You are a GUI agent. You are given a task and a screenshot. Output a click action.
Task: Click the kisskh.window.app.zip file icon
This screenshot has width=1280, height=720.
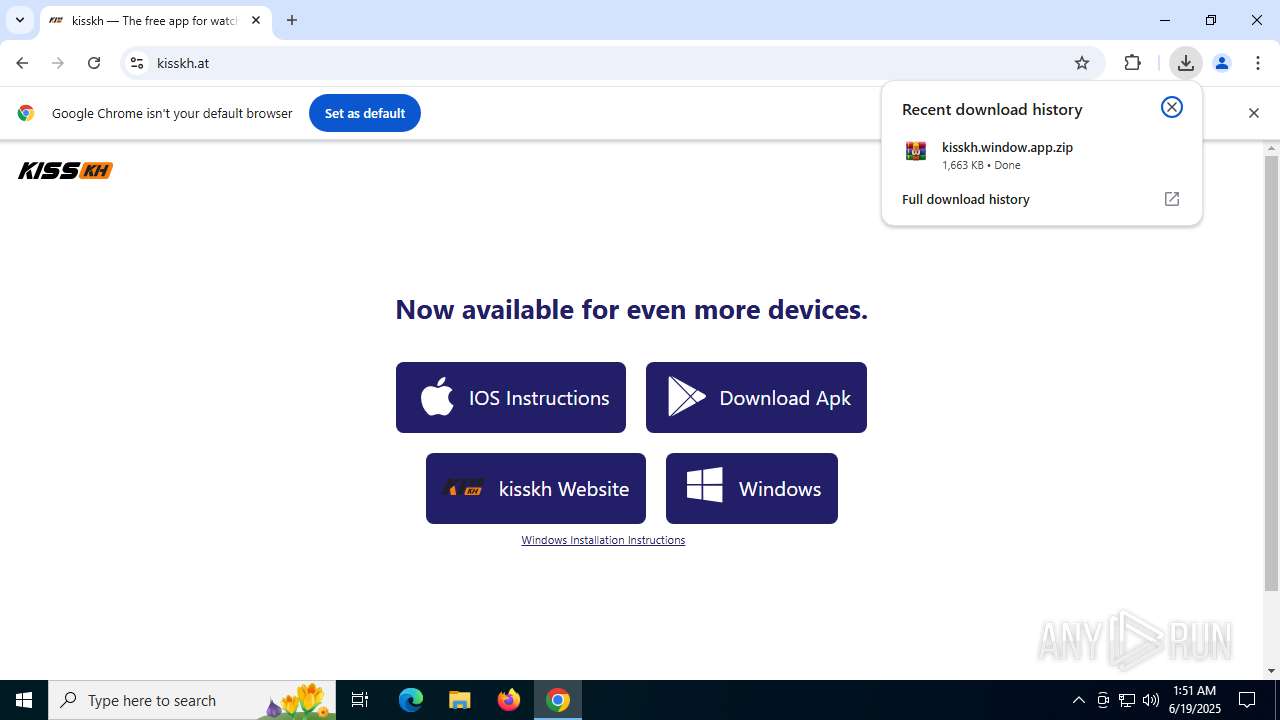coord(916,151)
